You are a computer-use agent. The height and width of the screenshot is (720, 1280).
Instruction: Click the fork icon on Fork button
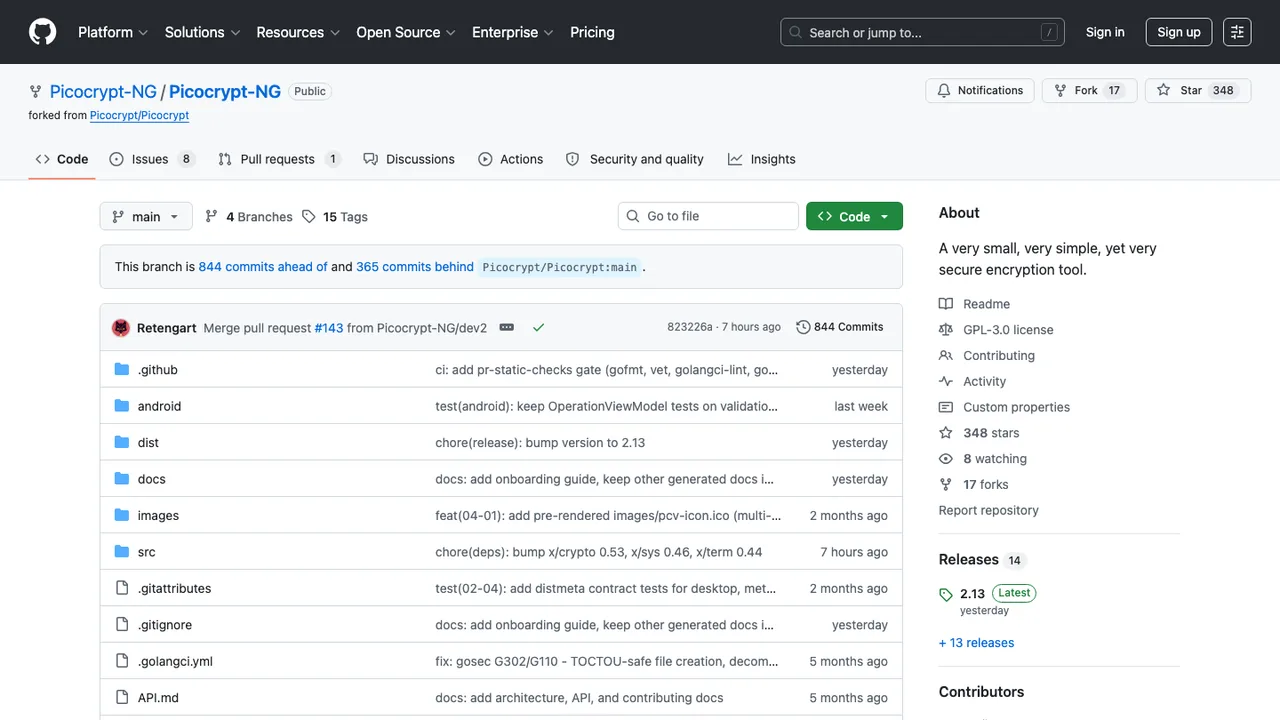1061,90
